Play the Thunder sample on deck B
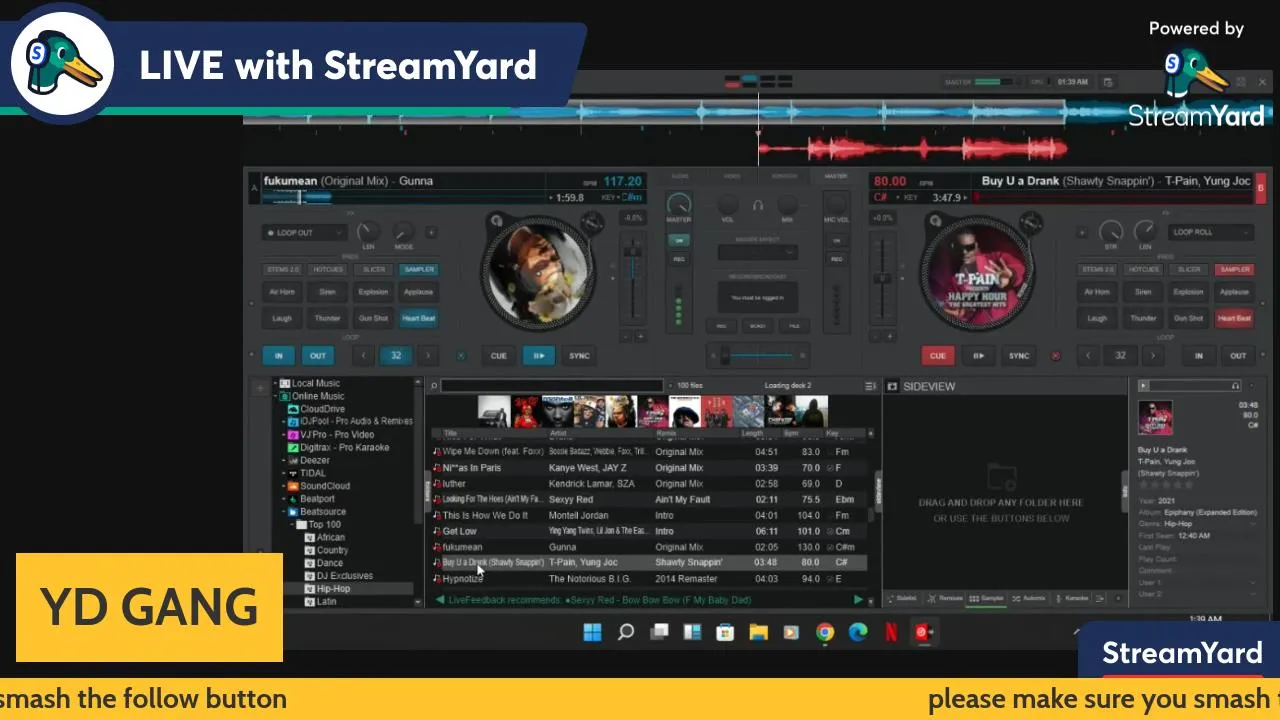Viewport: 1280px width, 720px height. (1143, 318)
